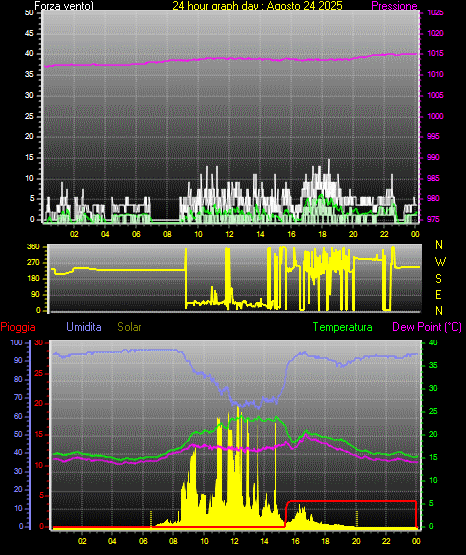Select the Solar legend label
The image size is (466, 555).
pyautogui.click(x=129, y=327)
